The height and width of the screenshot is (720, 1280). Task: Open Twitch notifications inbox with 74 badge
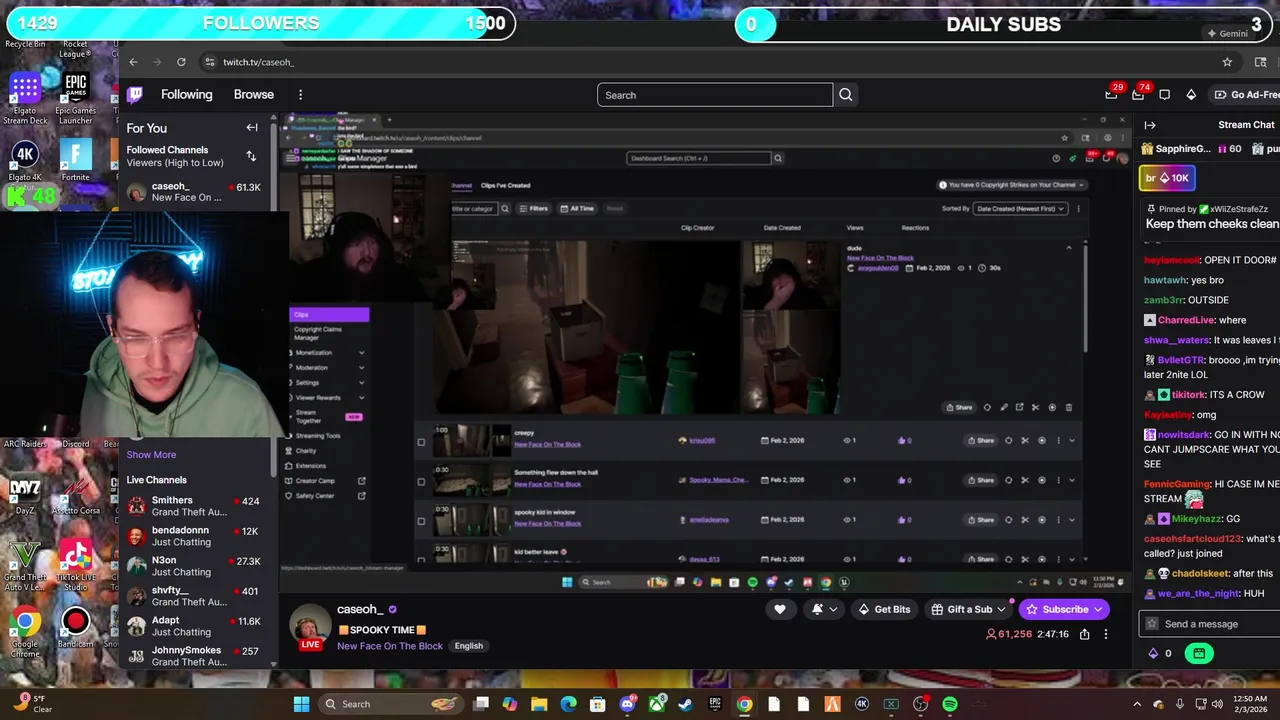click(x=1138, y=95)
